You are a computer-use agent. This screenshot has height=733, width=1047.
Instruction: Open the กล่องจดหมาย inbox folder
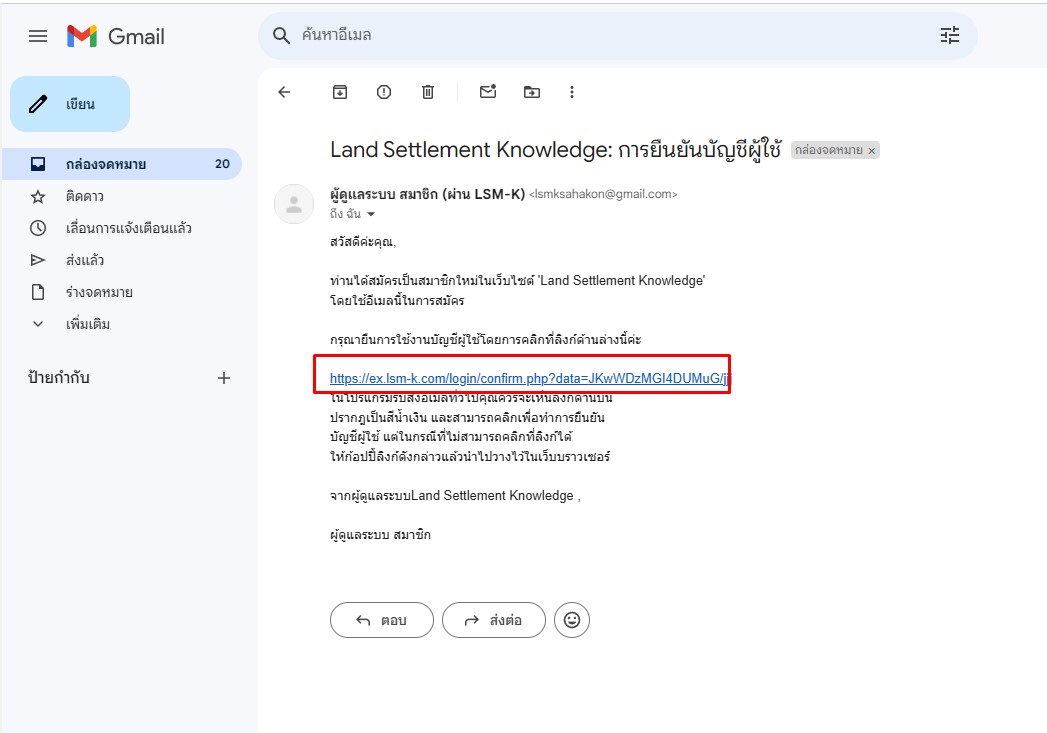106,164
